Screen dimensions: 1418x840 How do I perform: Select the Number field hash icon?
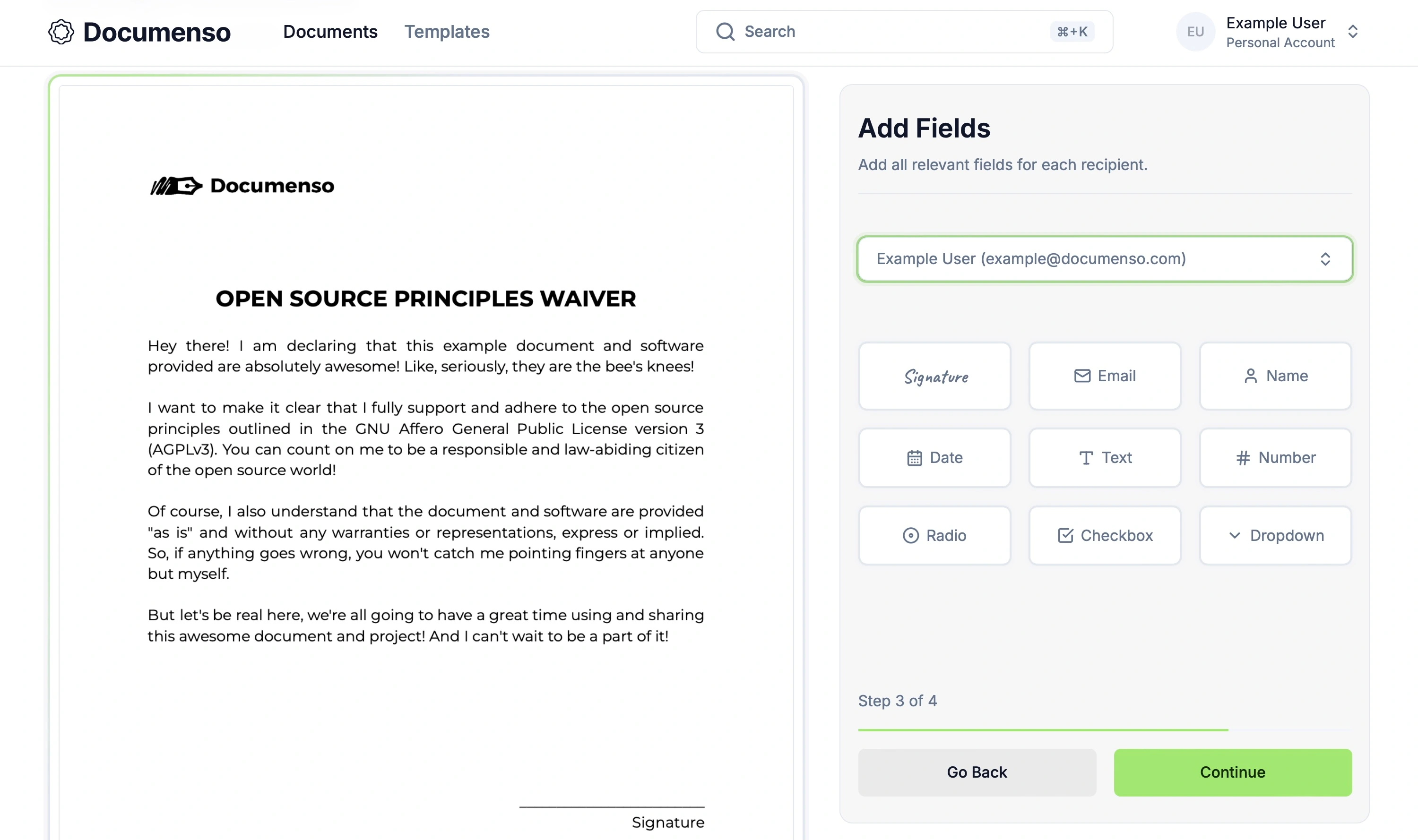(x=1243, y=458)
